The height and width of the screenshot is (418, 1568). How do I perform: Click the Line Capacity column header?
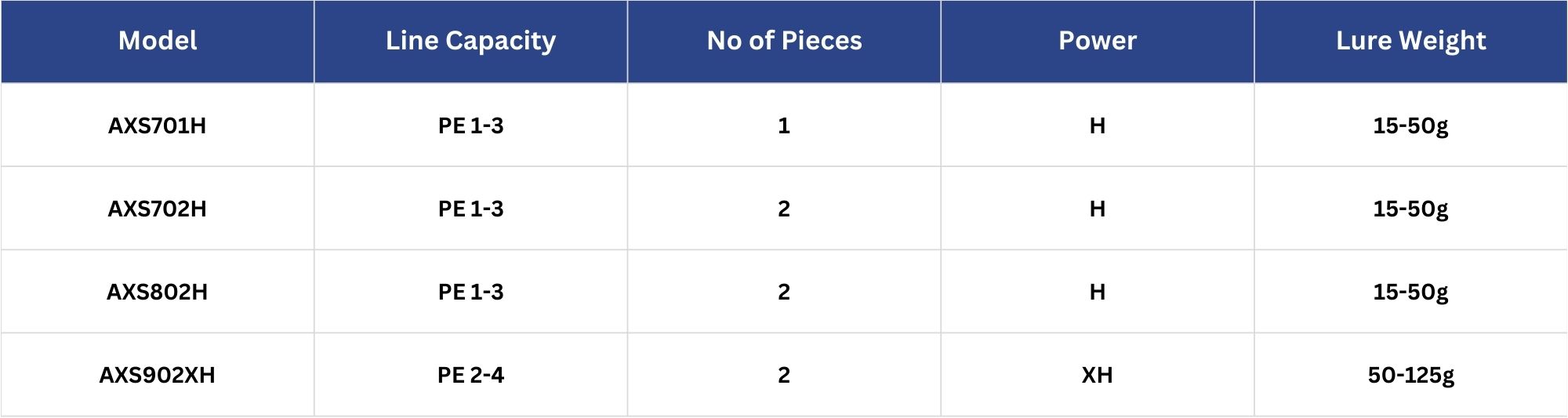[470, 41]
